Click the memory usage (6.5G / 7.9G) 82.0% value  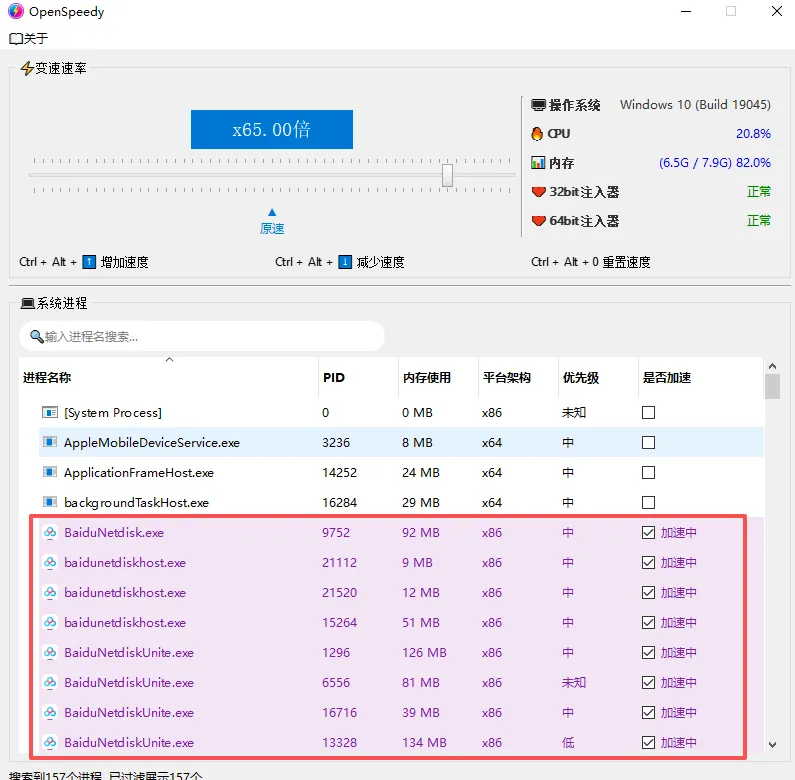(715, 163)
